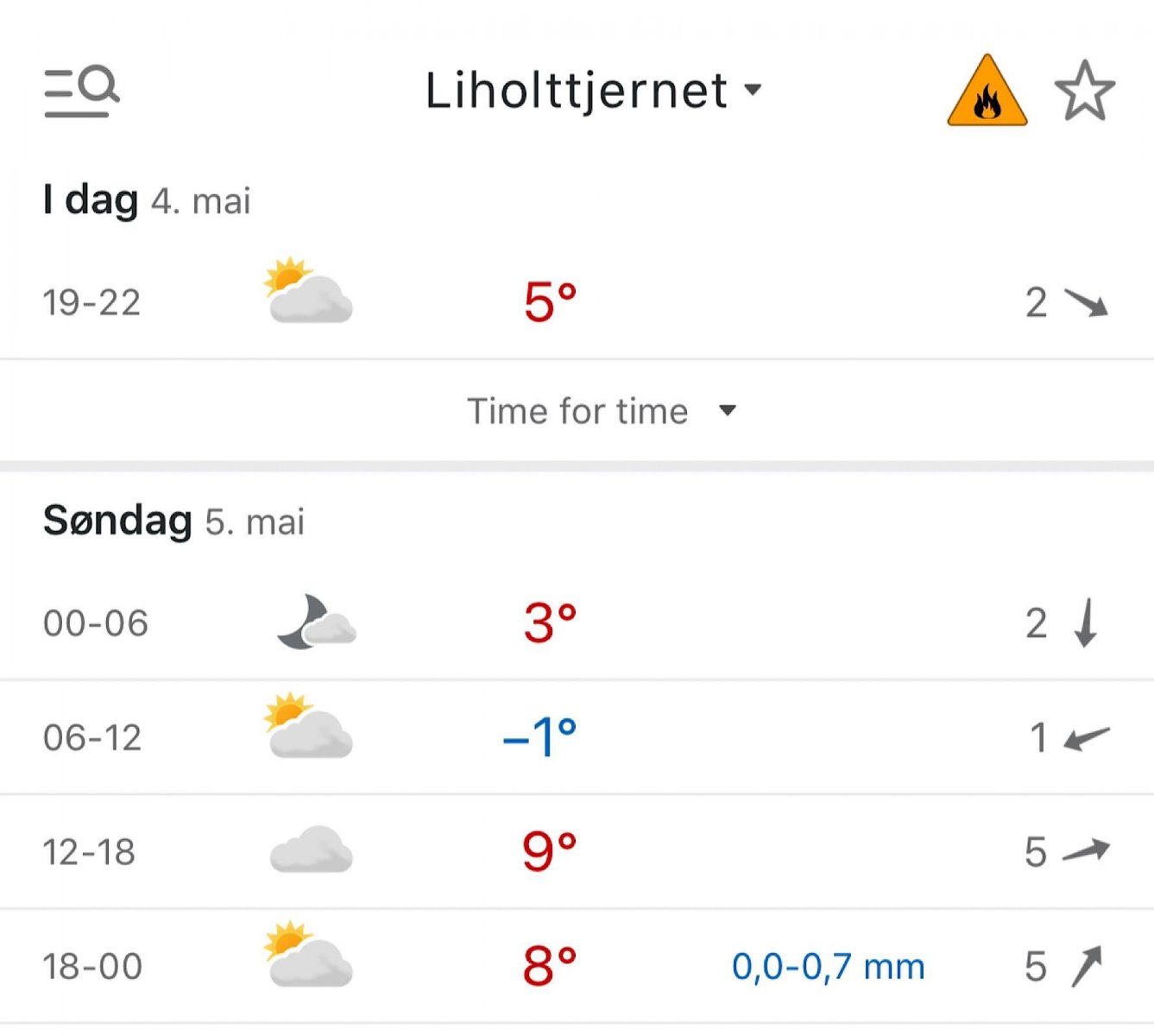This screenshot has height=1036, width=1154.
Task: Click the −1° temperature for 06-12
Action: (x=539, y=737)
